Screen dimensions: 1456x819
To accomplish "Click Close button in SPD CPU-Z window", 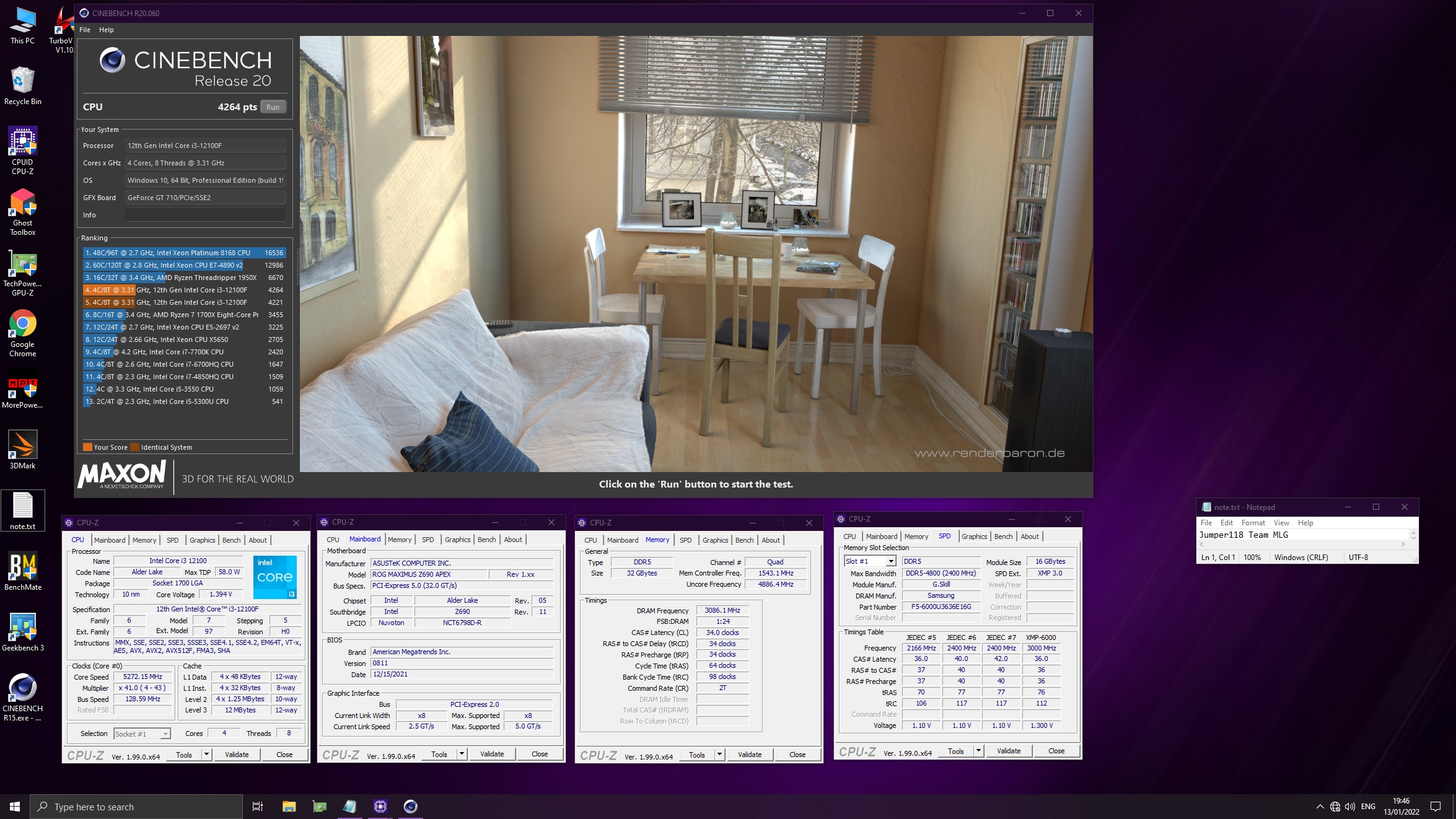I will click(x=1056, y=751).
